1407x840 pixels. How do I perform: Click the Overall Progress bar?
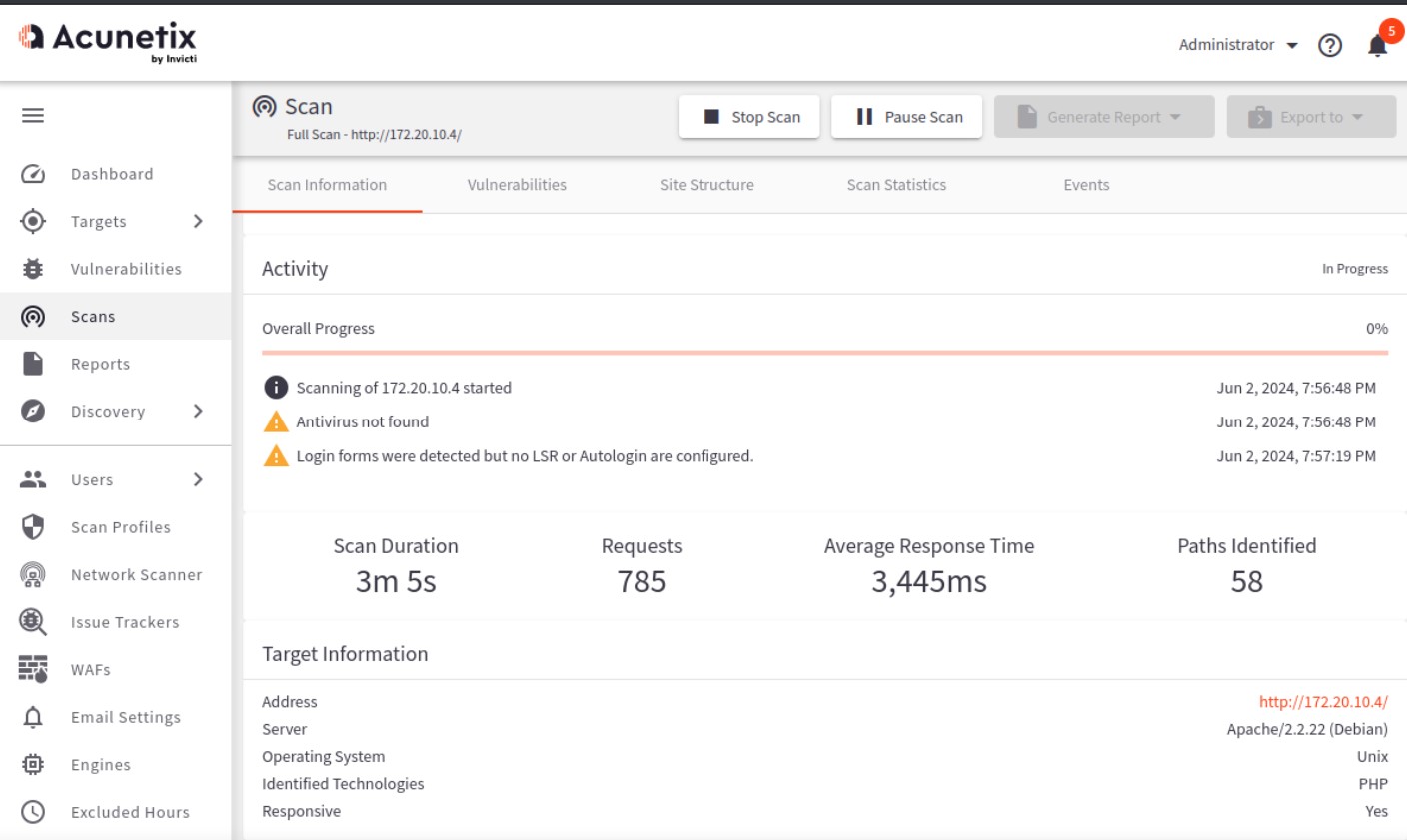[x=824, y=353]
